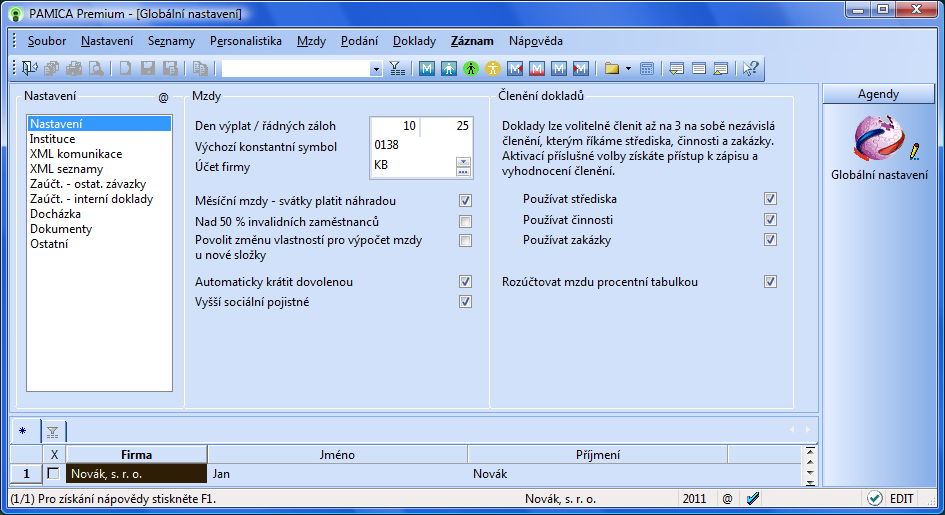Open the Personalistika menu
This screenshot has width=945, height=515.
tap(245, 41)
